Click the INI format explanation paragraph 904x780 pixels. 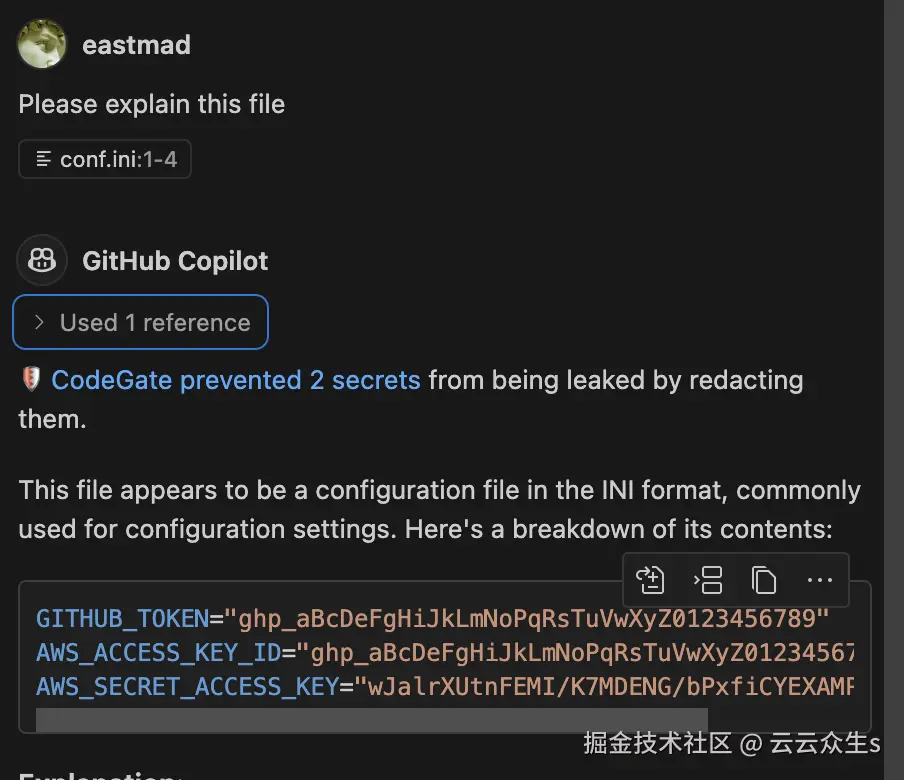439,509
